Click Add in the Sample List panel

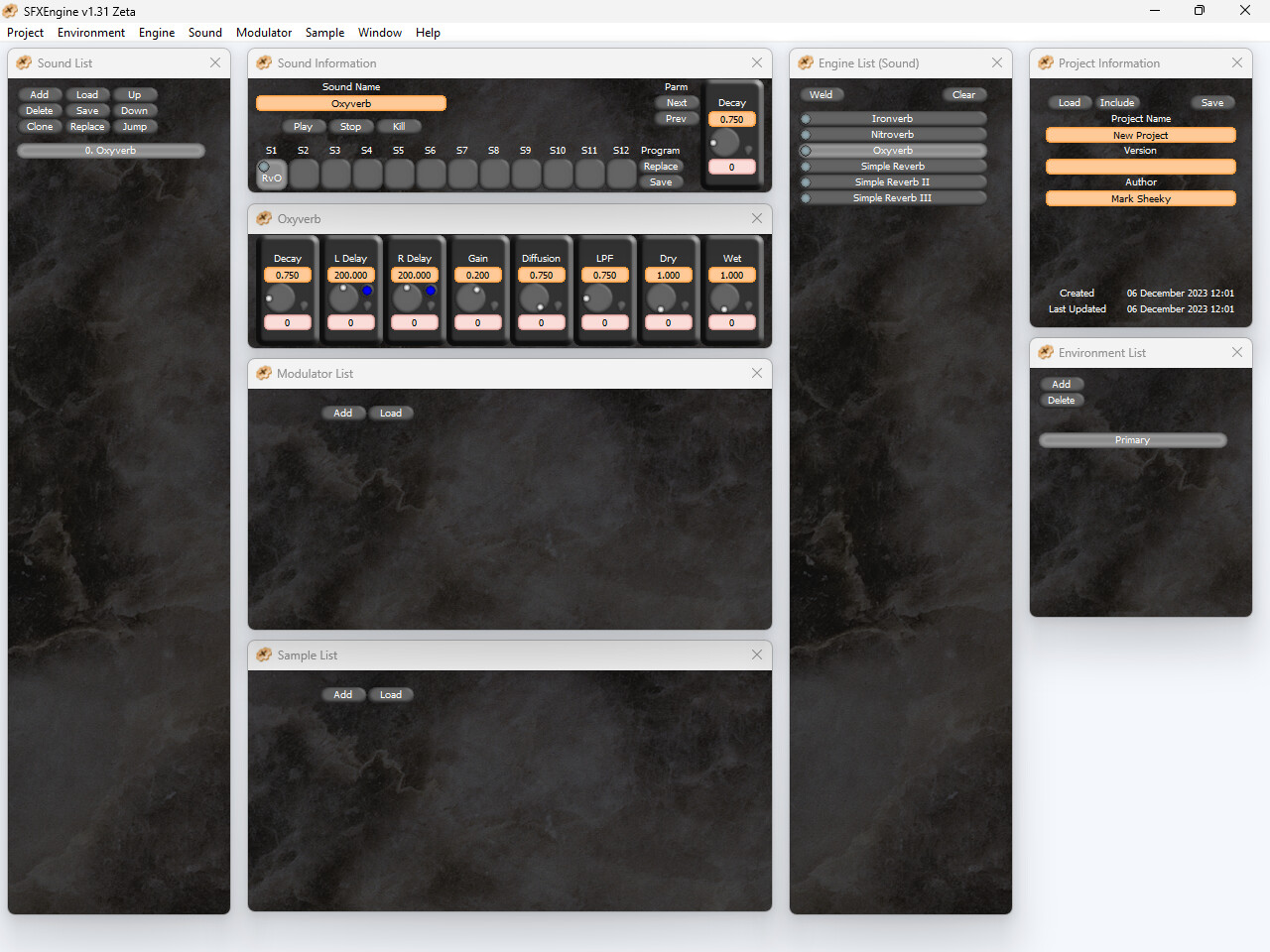344,694
